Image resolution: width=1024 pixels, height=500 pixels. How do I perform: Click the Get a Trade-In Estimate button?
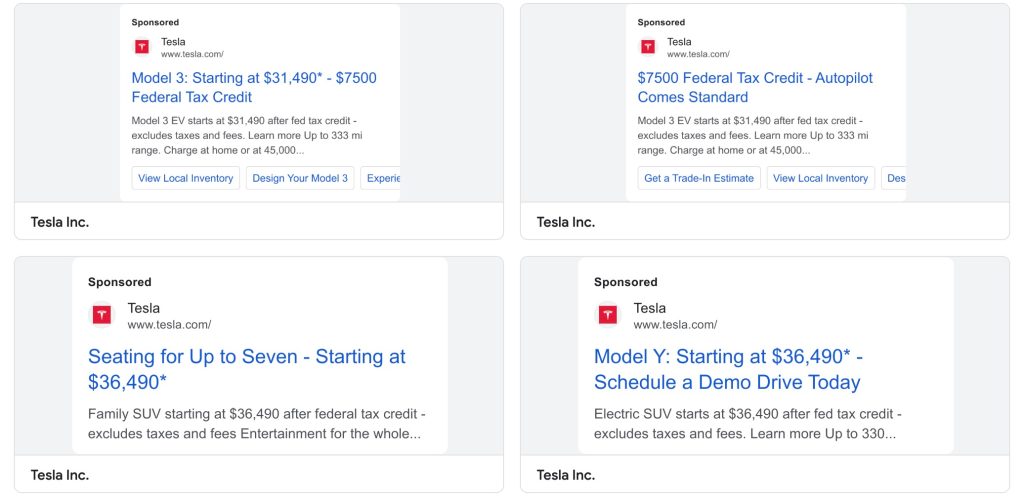click(x=699, y=178)
